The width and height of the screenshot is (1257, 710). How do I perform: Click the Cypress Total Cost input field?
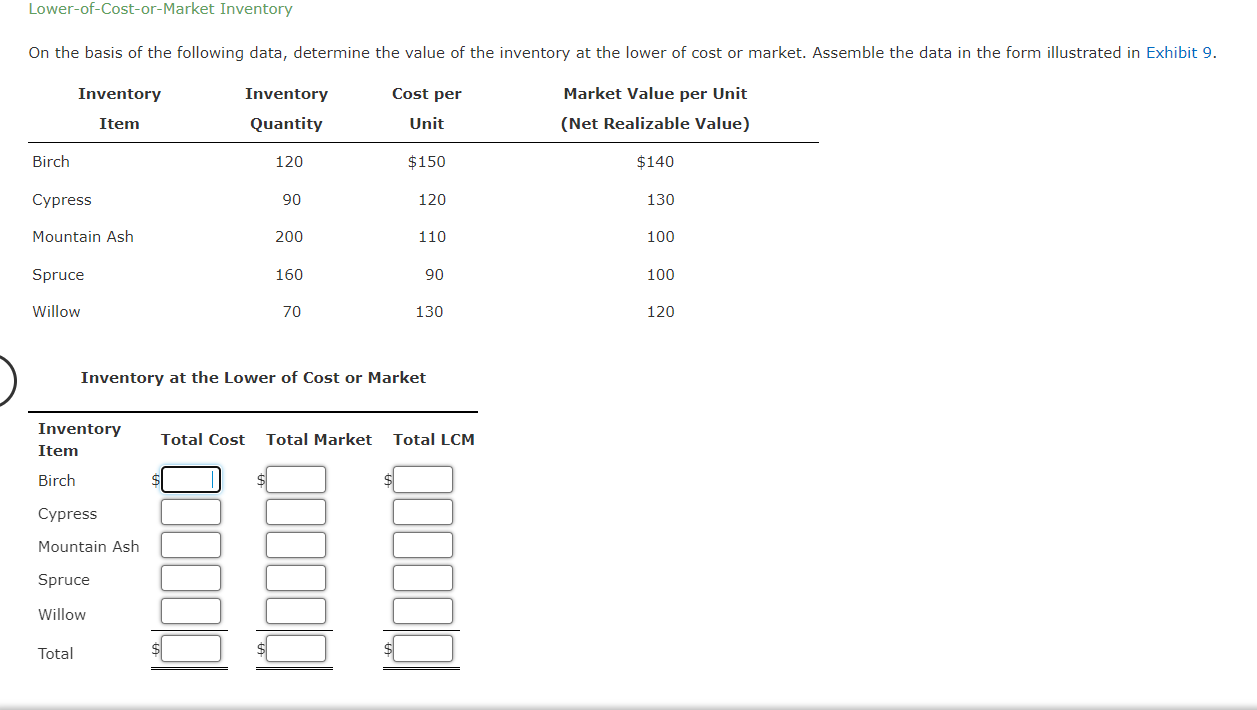[190, 511]
